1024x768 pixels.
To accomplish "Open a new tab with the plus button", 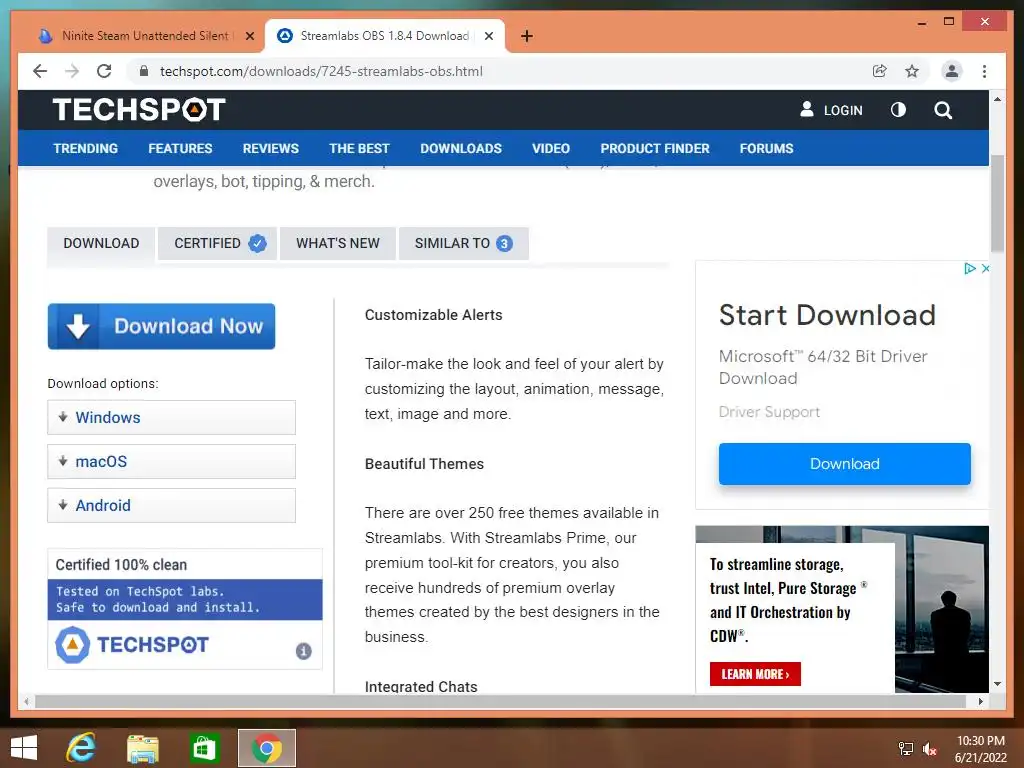I will 527,36.
